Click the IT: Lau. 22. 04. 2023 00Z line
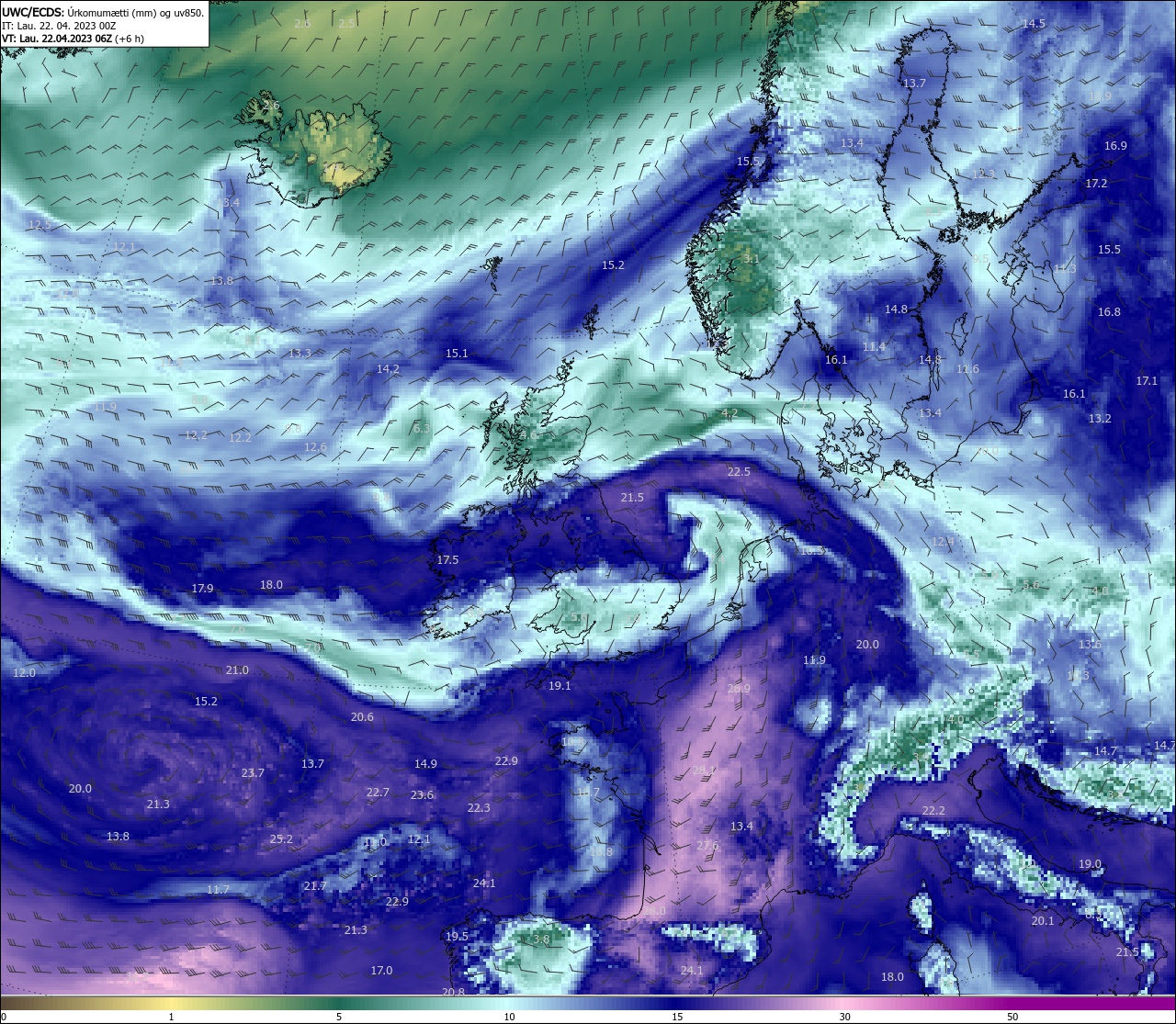1176x1024 pixels. [x=60, y=26]
